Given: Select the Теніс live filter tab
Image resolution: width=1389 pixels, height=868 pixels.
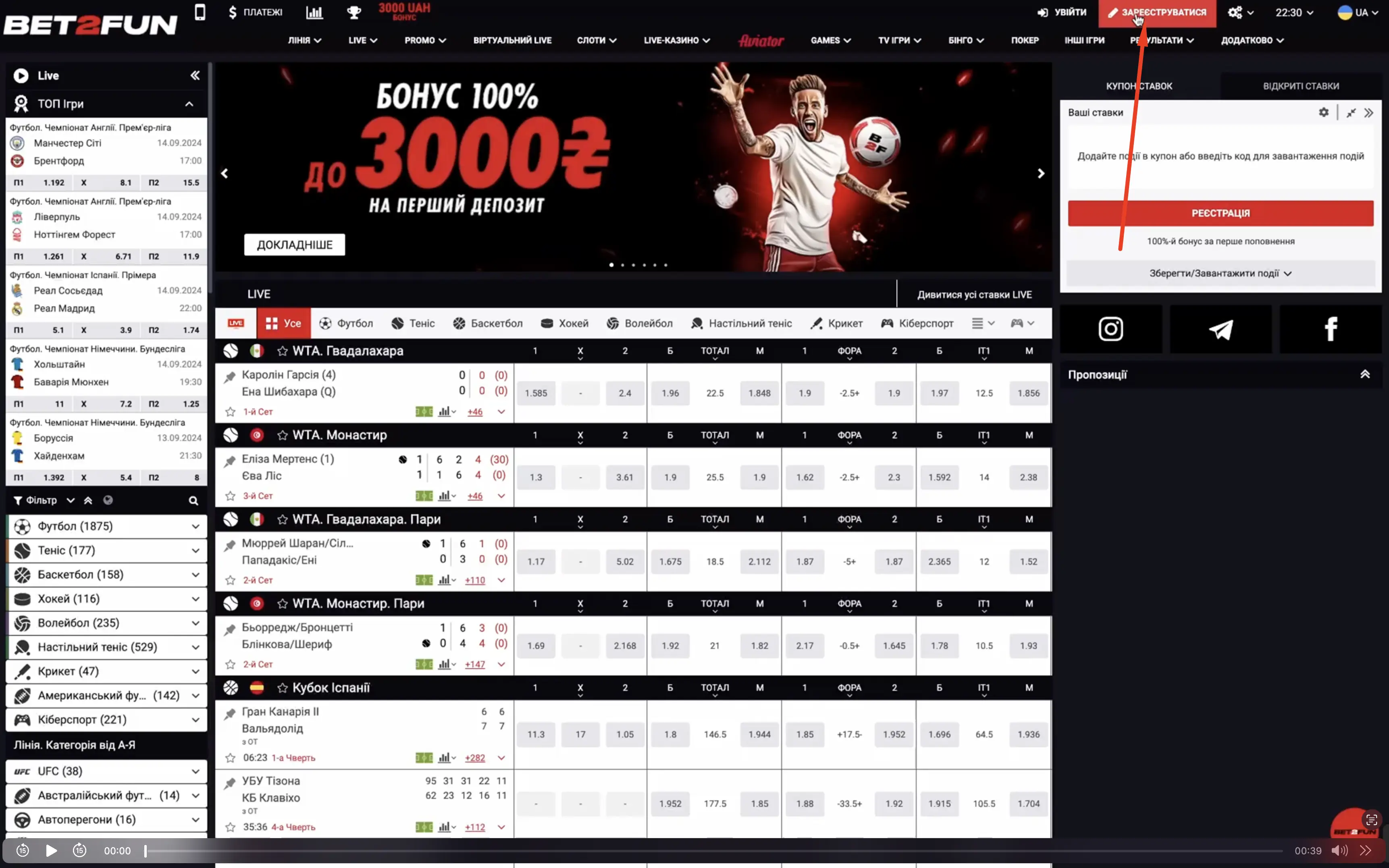Looking at the screenshot, I should coord(413,323).
